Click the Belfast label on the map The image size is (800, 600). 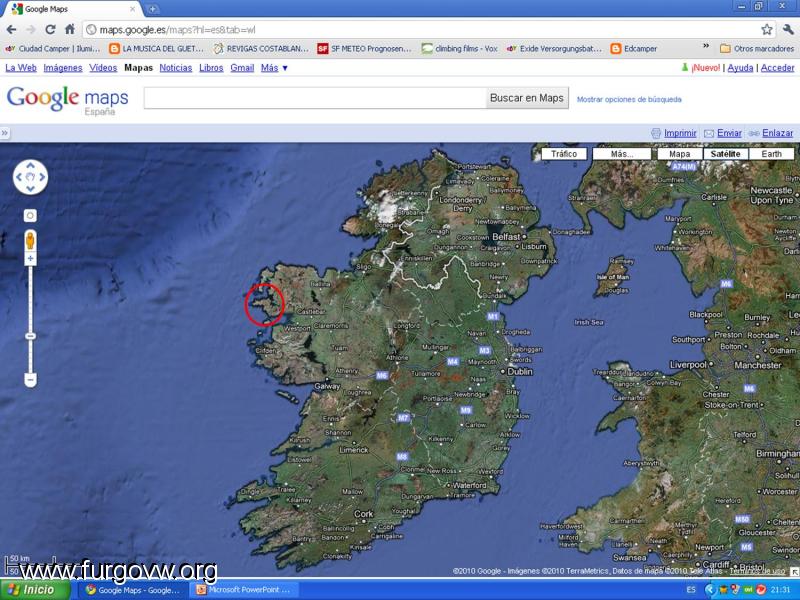point(506,237)
